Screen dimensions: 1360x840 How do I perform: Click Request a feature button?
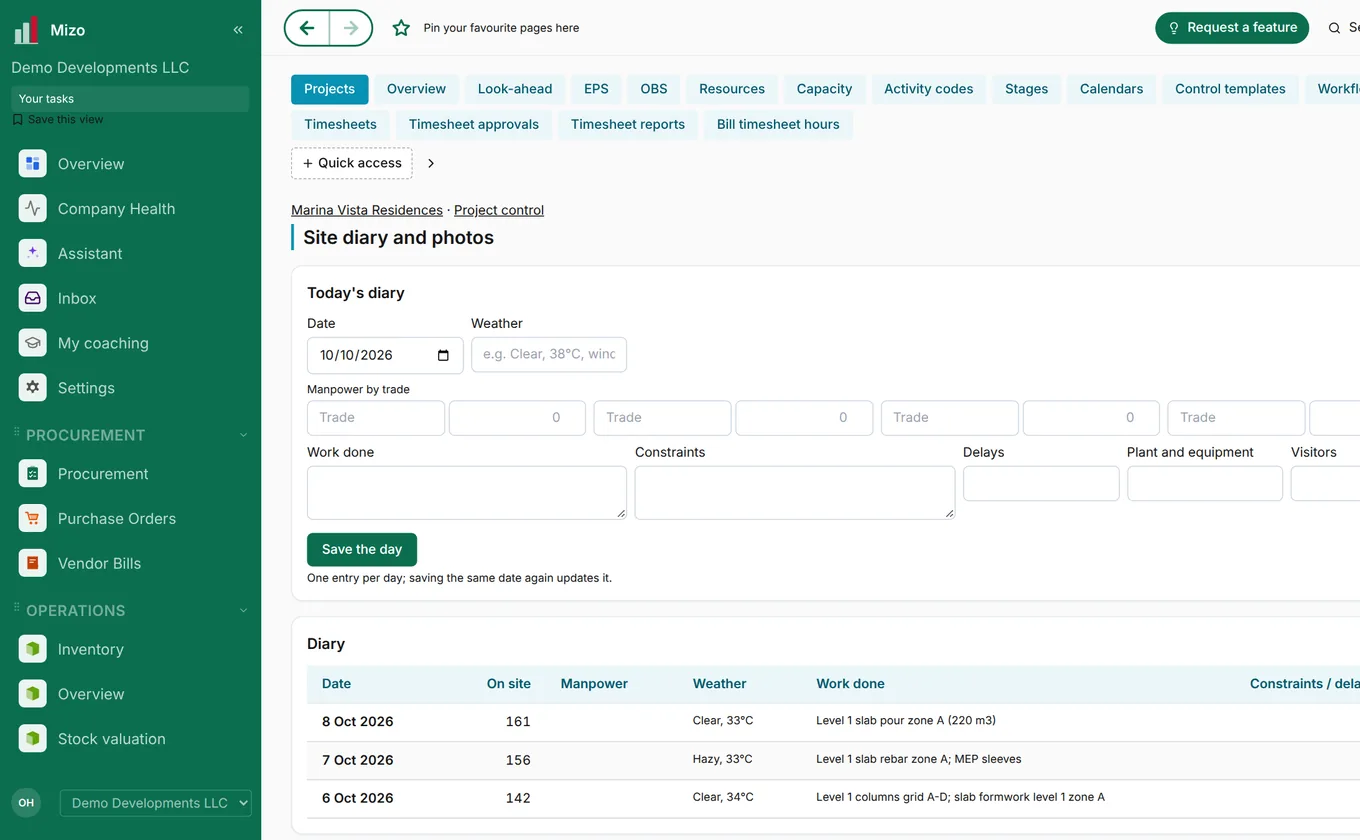pyautogui.click(x=1232, y=28)
